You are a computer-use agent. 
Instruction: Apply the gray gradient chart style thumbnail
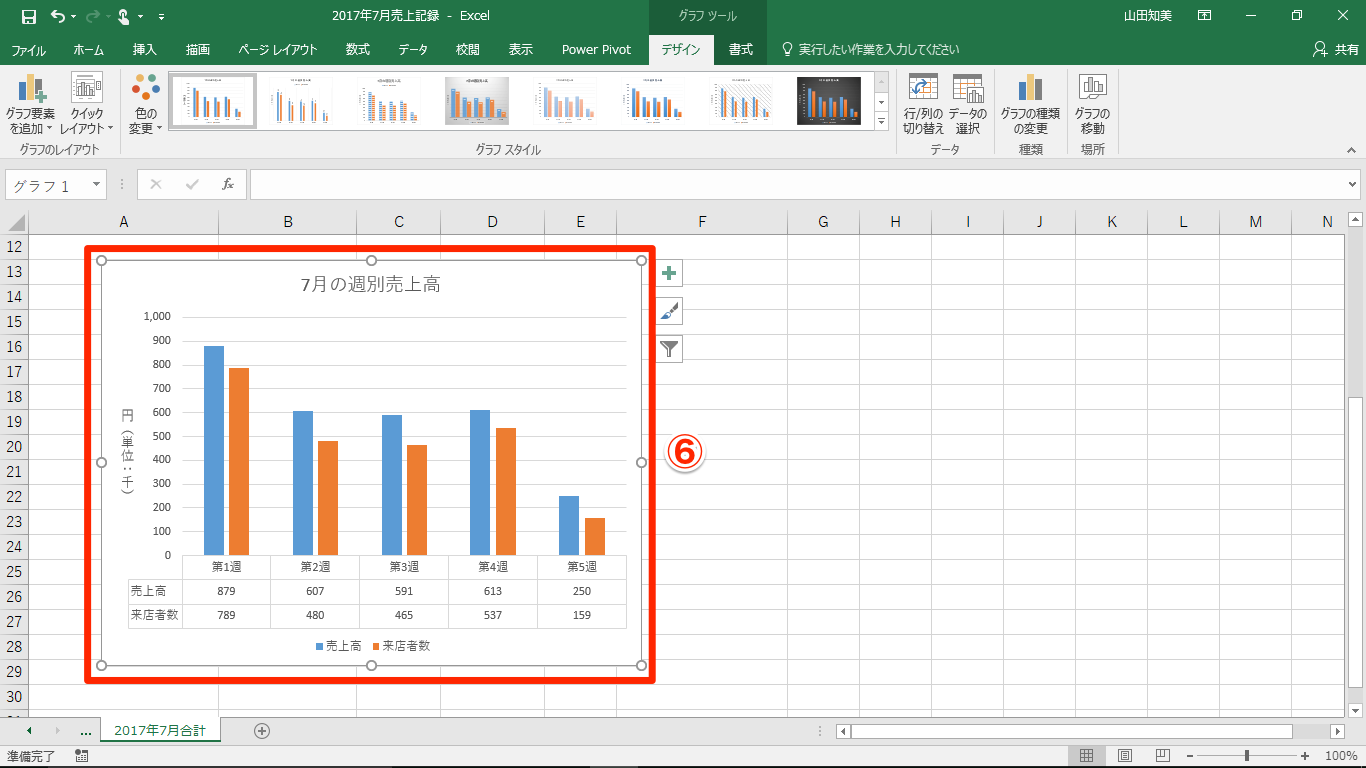pyautogui.click(x=477, y=101)
